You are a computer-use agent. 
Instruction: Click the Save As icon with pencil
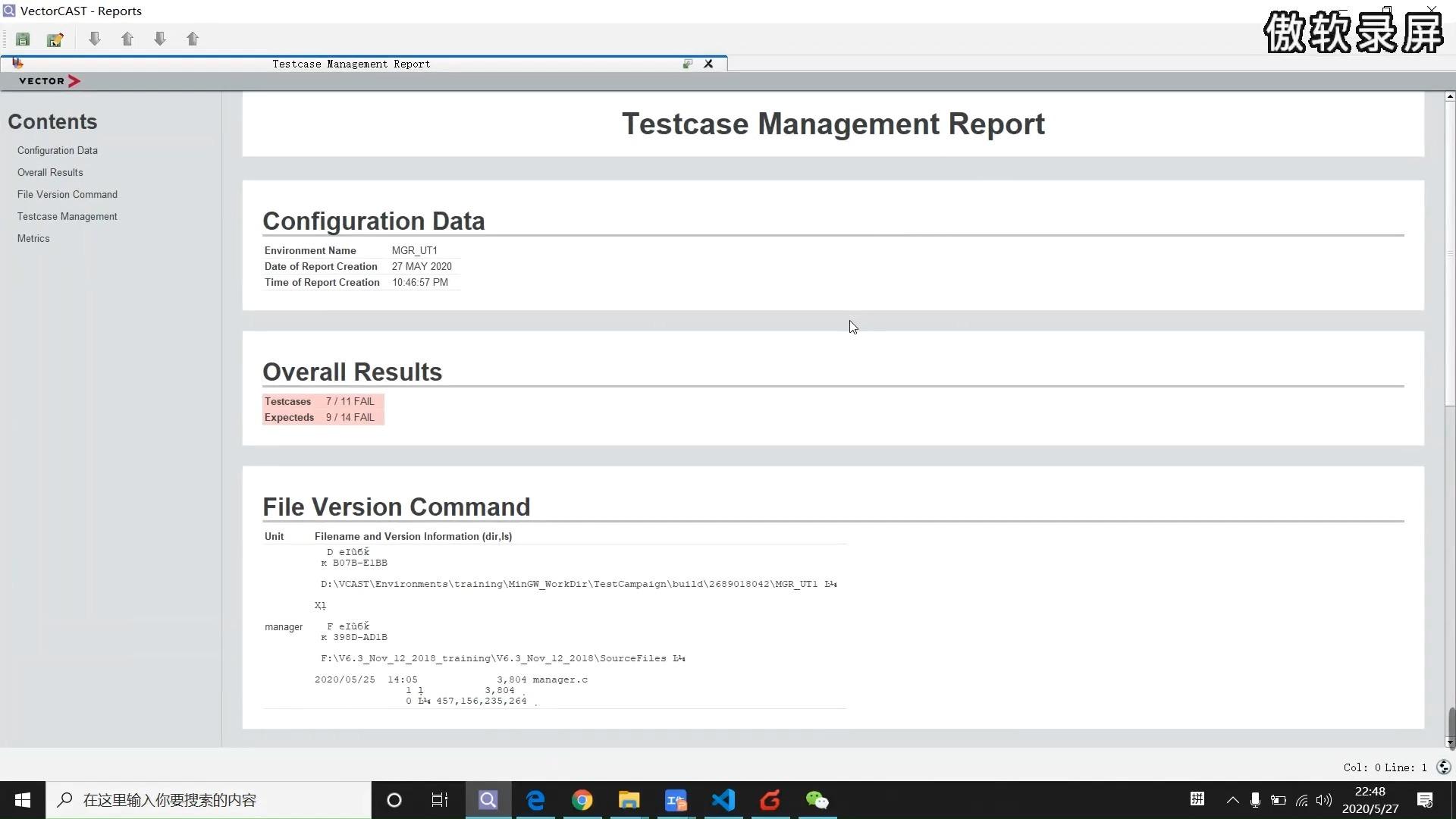[55, 39]
